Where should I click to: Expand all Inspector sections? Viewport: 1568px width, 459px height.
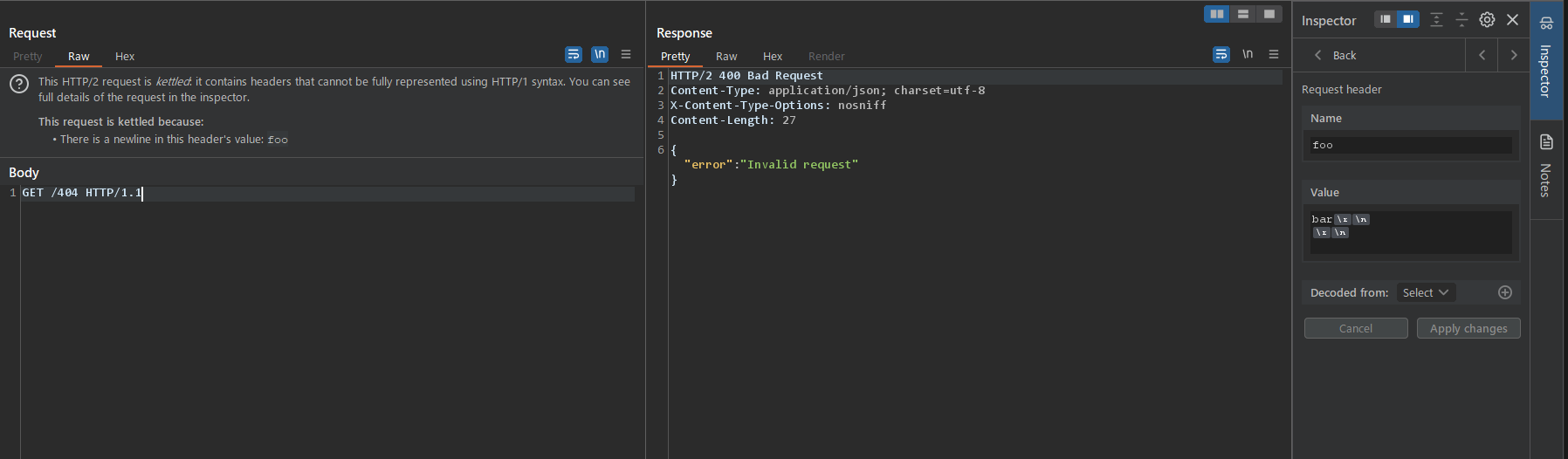tap(1436, 19)
